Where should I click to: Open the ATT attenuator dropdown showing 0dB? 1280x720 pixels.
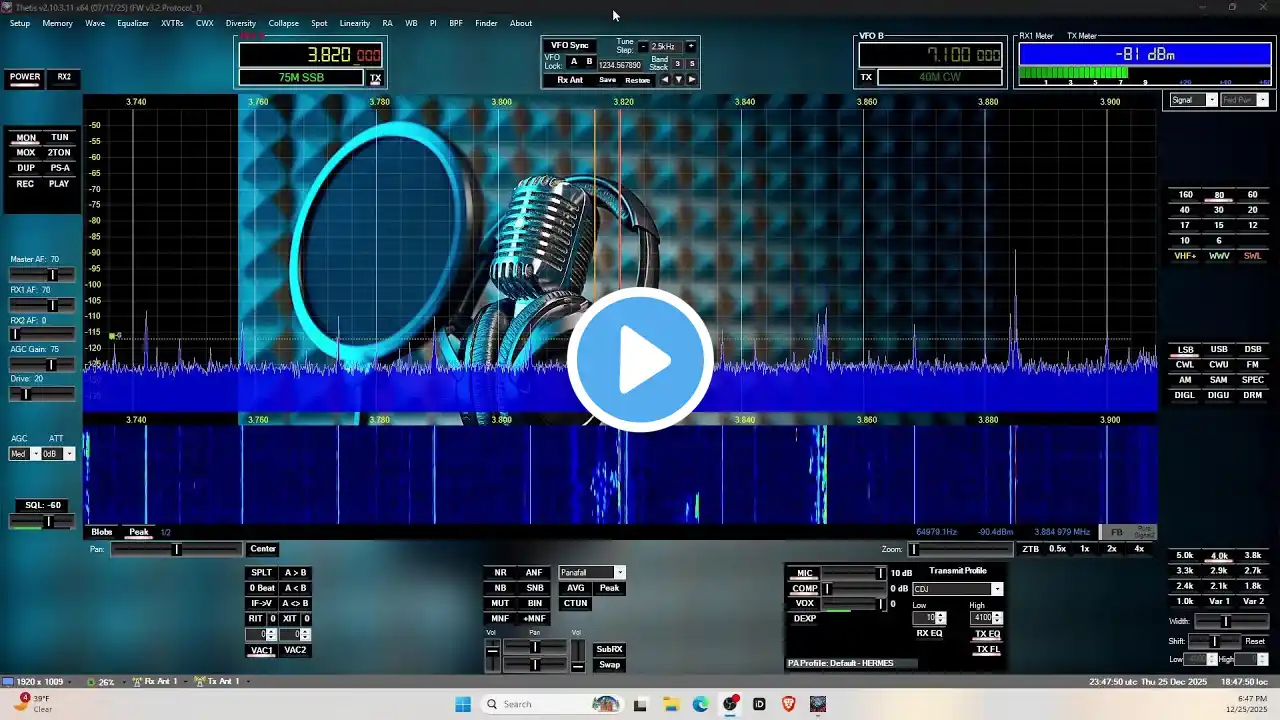pos(58,454)
